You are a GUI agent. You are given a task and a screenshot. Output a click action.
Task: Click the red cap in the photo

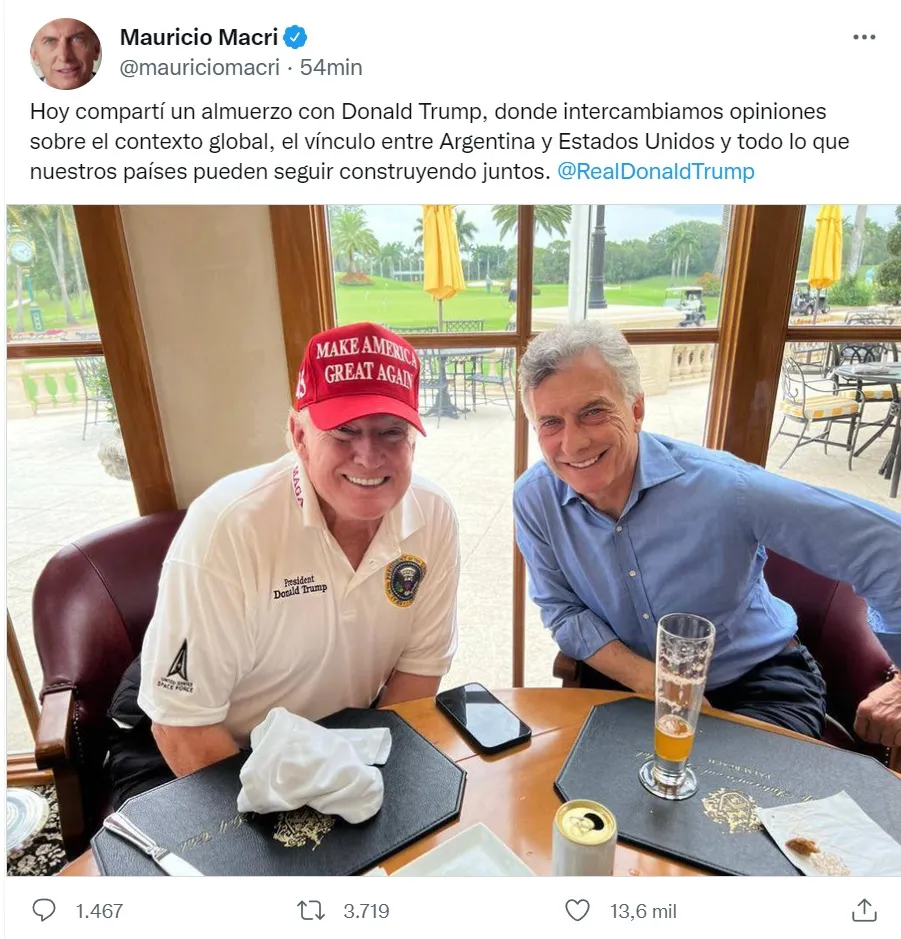click(359, 375)
